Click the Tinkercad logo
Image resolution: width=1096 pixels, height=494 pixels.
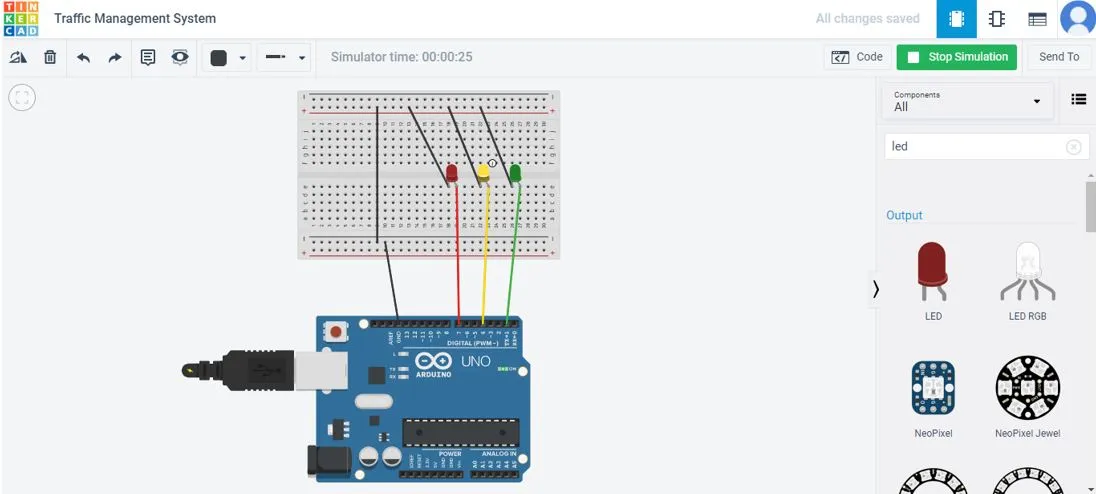pos(20,19)
